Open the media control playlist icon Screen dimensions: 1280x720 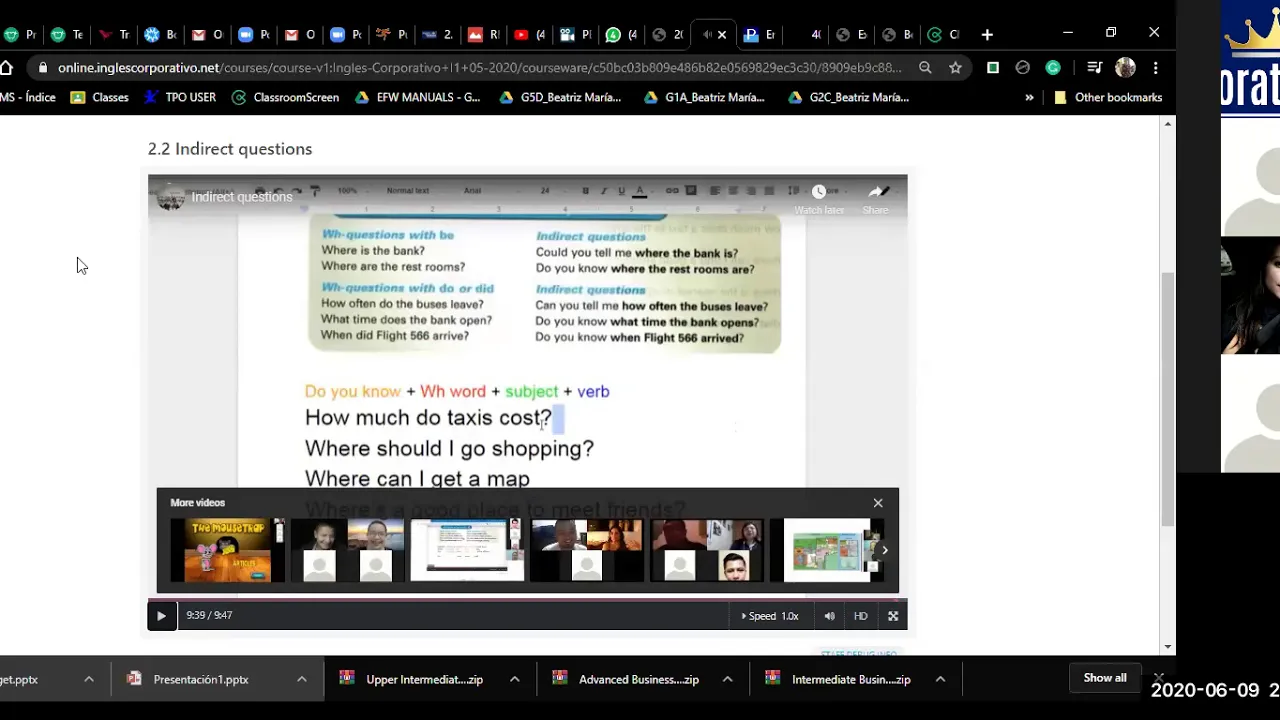(1094, 68)
